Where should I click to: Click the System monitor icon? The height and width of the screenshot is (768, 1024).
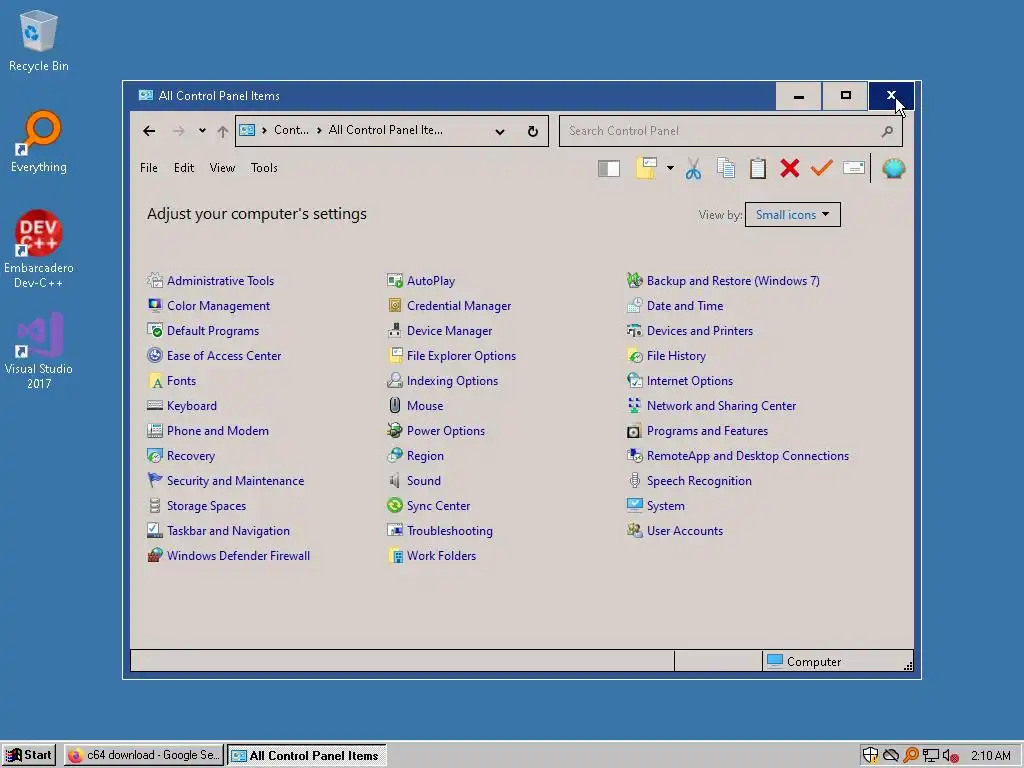(x=634, y=505)
